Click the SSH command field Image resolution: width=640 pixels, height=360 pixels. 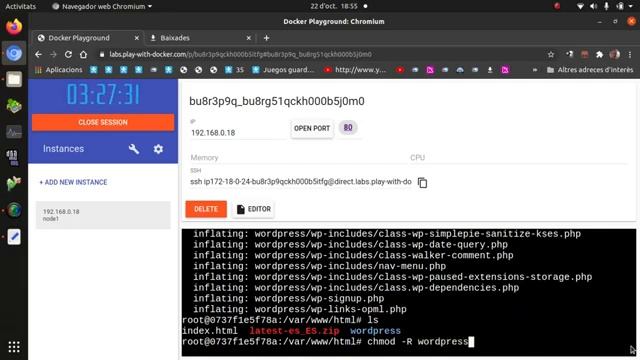[x=301, y=182]
